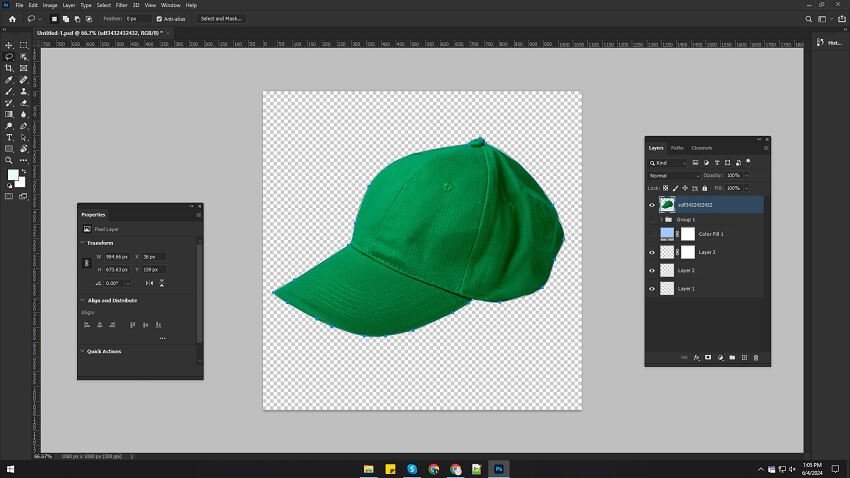Select the Clone Stamp tool
Viewport: 850px width, 478px height.
[x=23, y=91]
